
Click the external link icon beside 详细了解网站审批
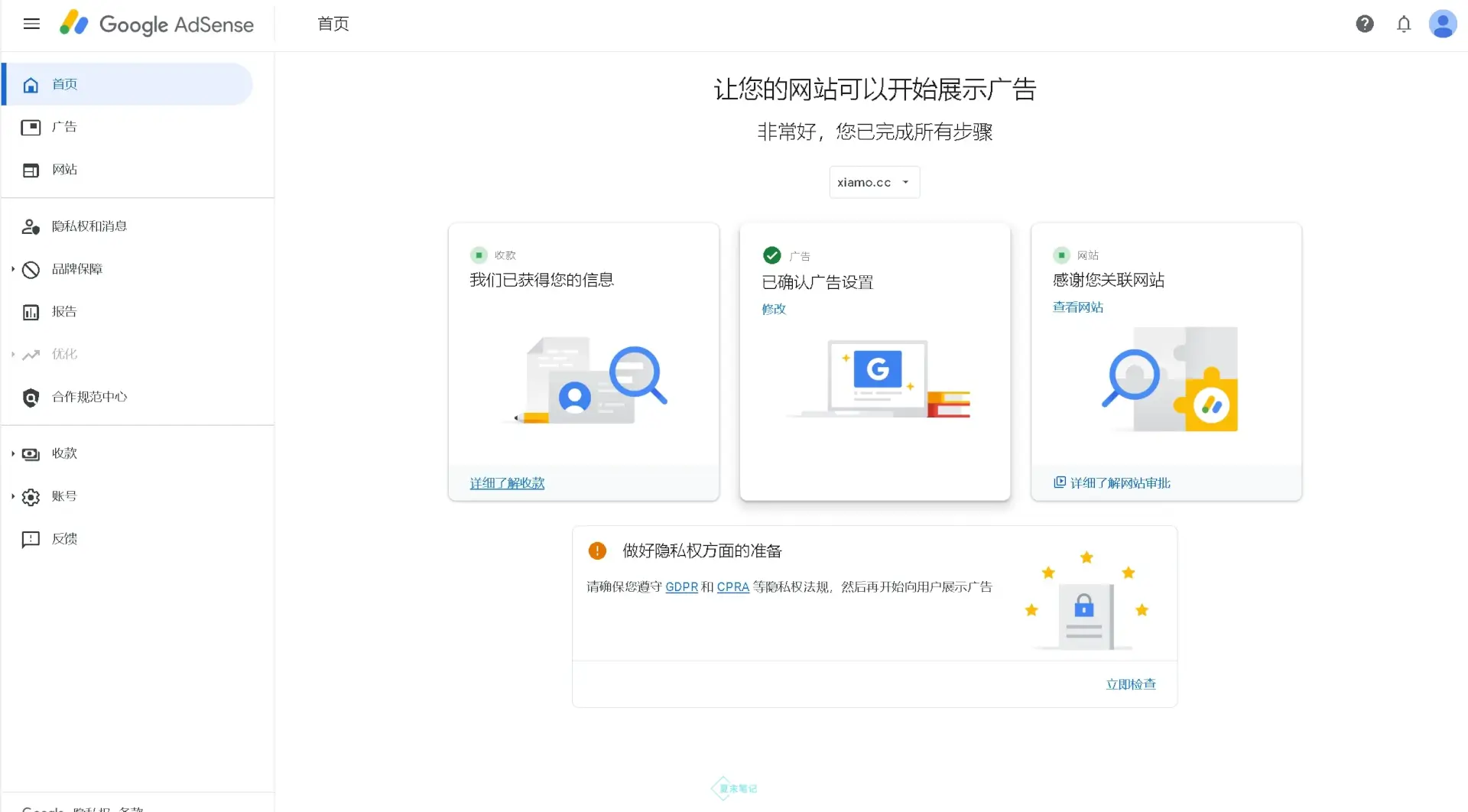tap(1059, 482)
